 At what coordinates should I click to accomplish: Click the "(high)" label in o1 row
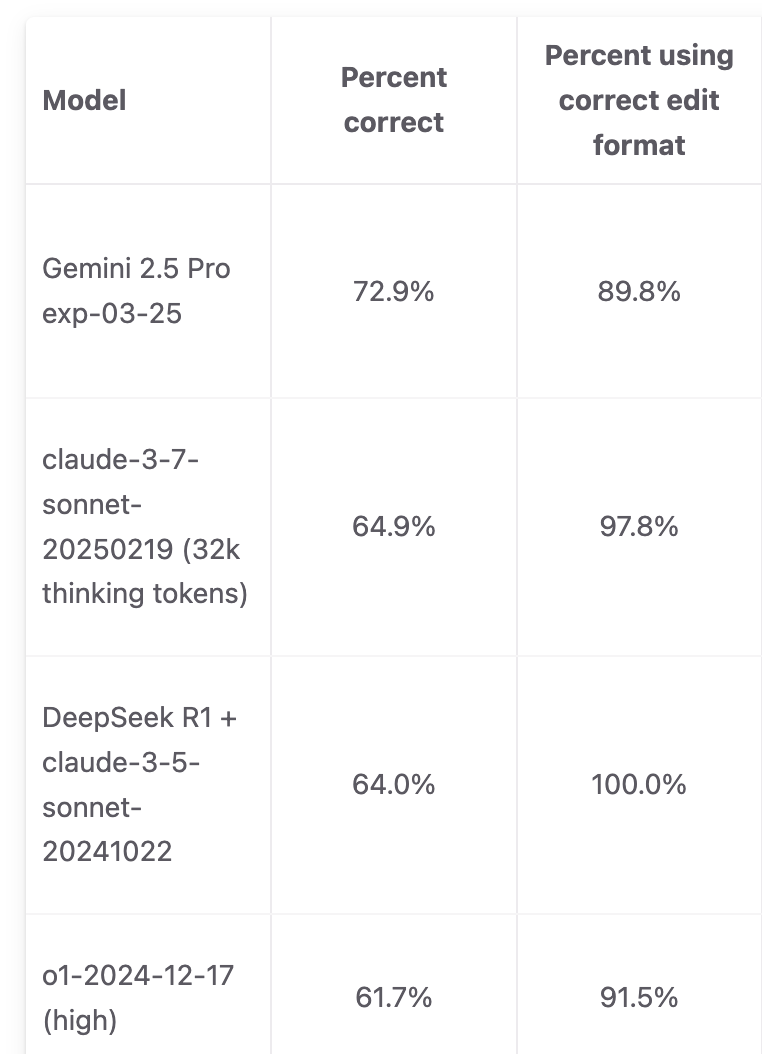point(80,1020)
